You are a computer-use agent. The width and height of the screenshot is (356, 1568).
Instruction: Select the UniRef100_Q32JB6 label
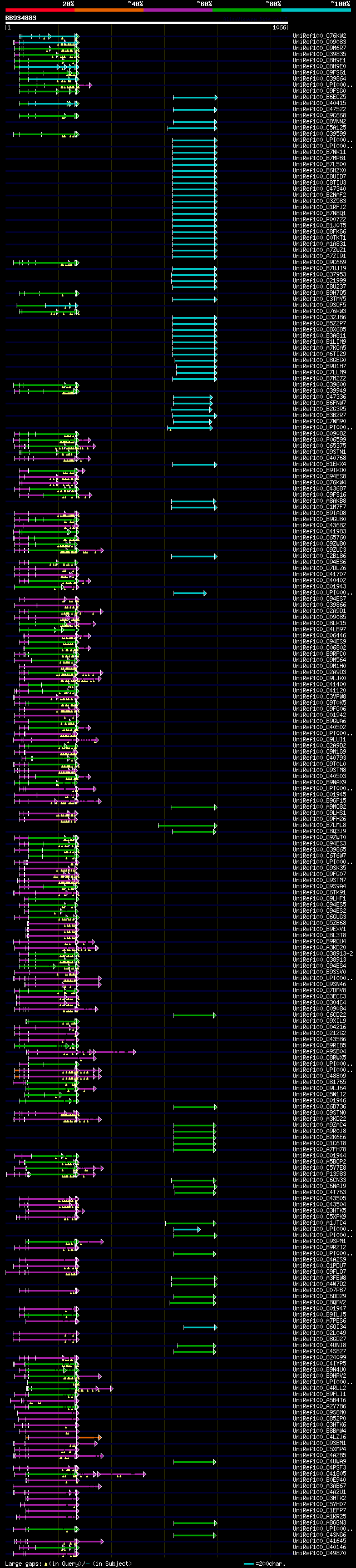pos(319,317)
